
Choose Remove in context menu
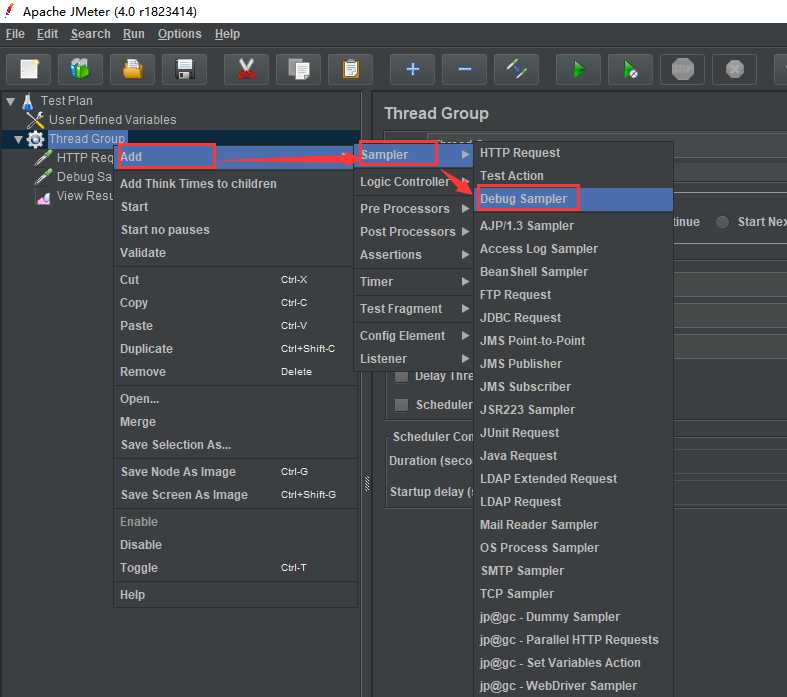pos(235,372)
